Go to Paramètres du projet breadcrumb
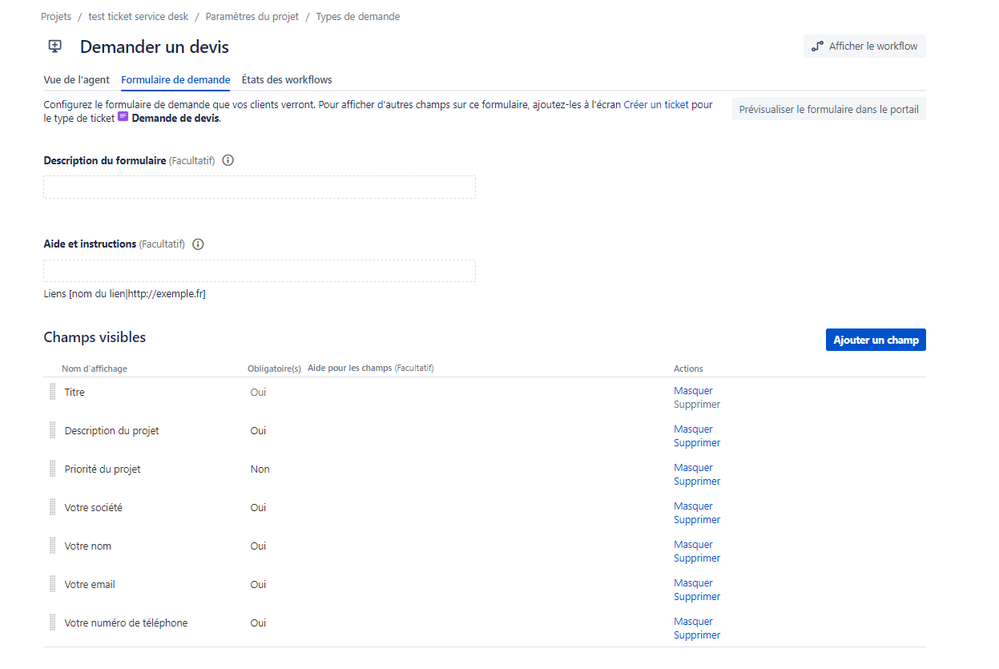Screen dimensions: 999x669 click(x=252, y=17)
